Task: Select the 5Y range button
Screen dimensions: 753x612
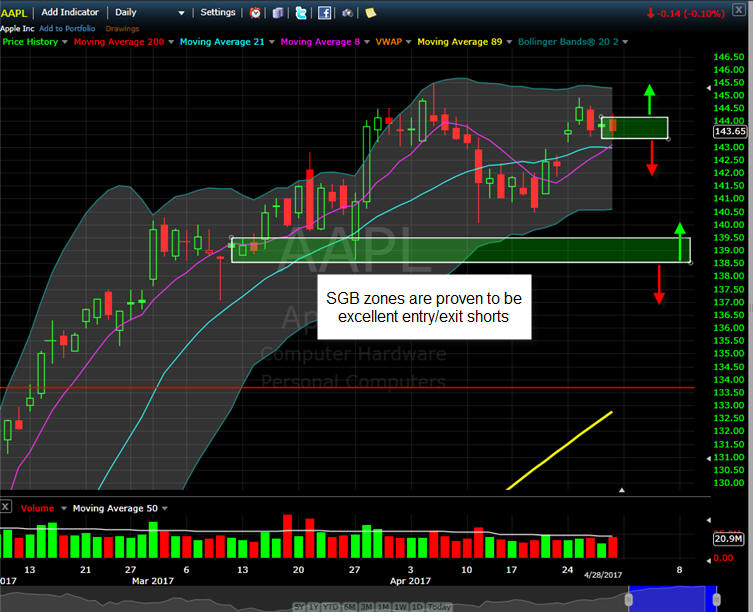Action: [299, 607]
